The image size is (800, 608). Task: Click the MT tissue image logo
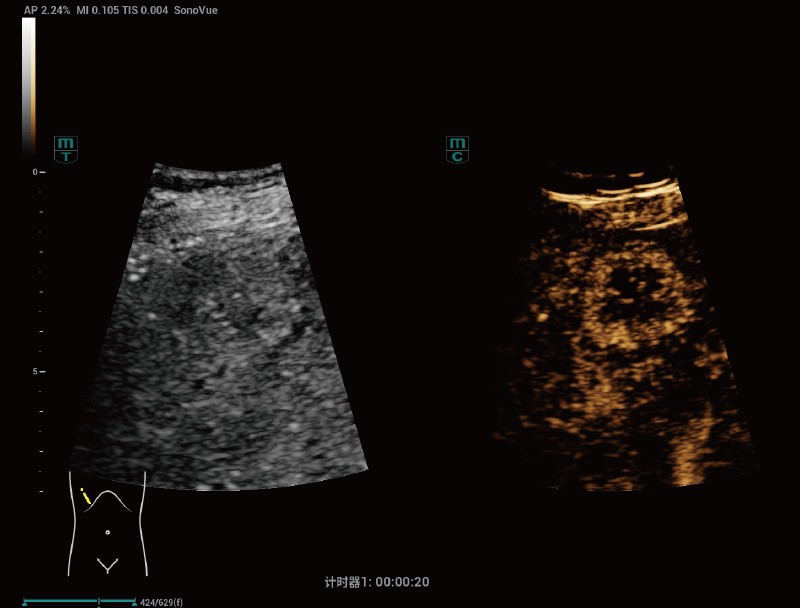pos(66,150)
